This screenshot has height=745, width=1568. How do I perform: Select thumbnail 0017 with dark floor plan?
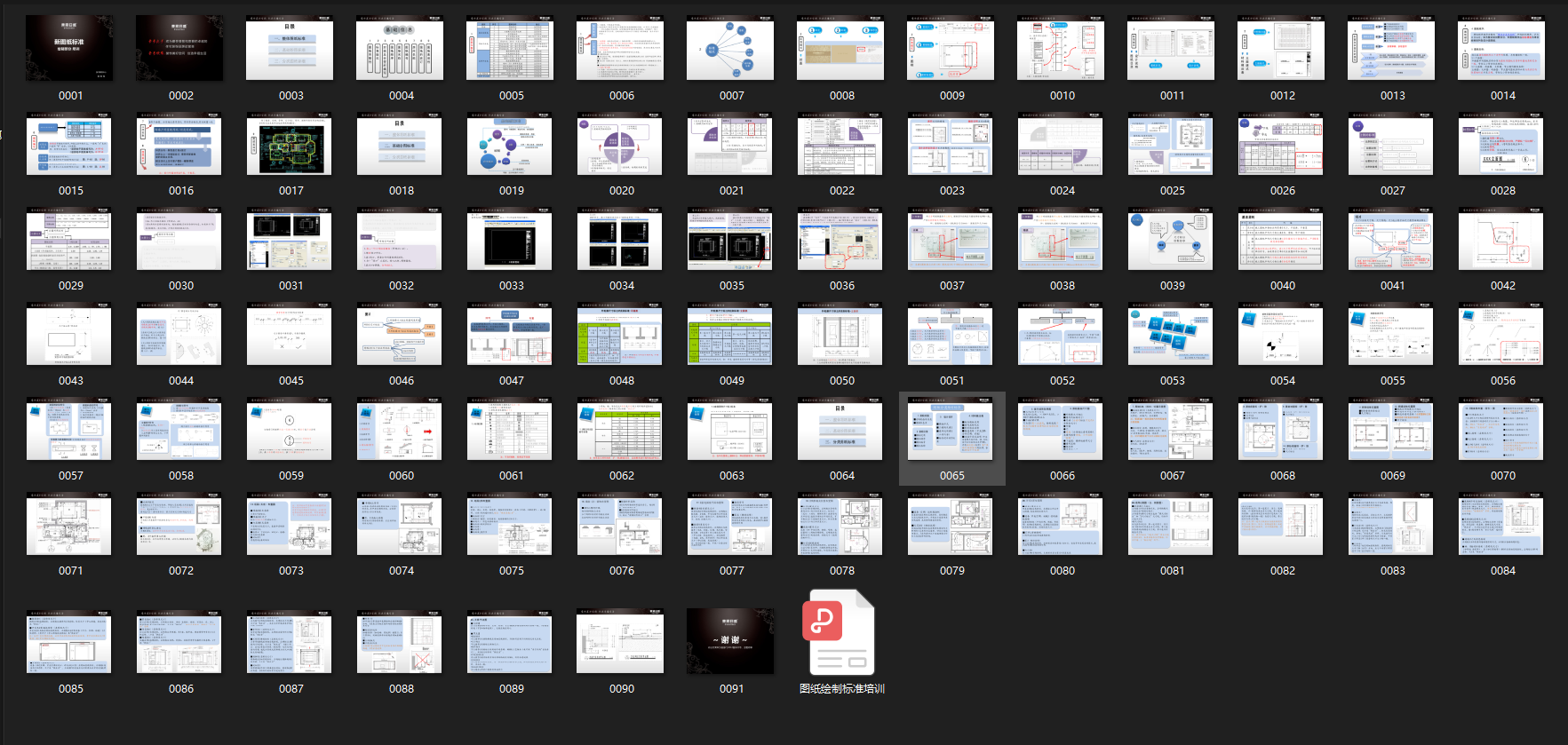(x=290, y=144)
